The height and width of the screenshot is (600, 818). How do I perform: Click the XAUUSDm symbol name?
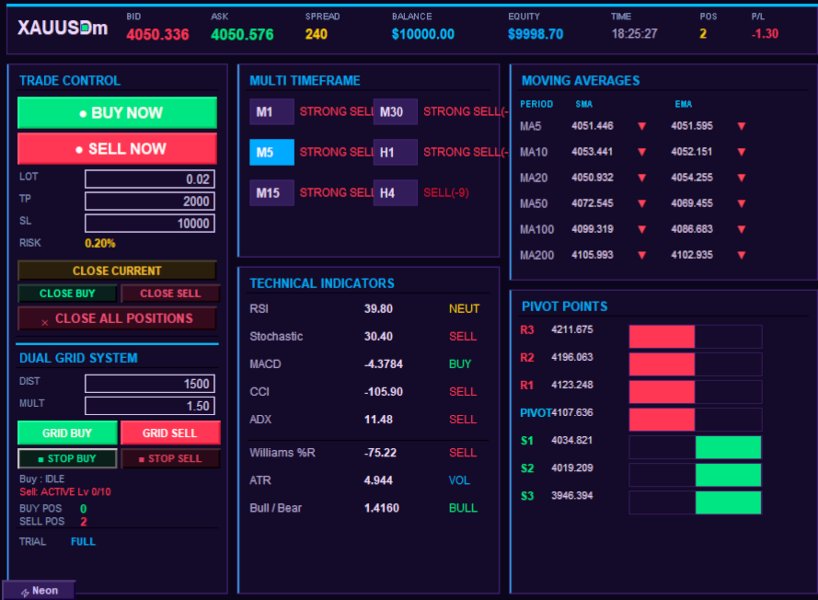point(63,28)
